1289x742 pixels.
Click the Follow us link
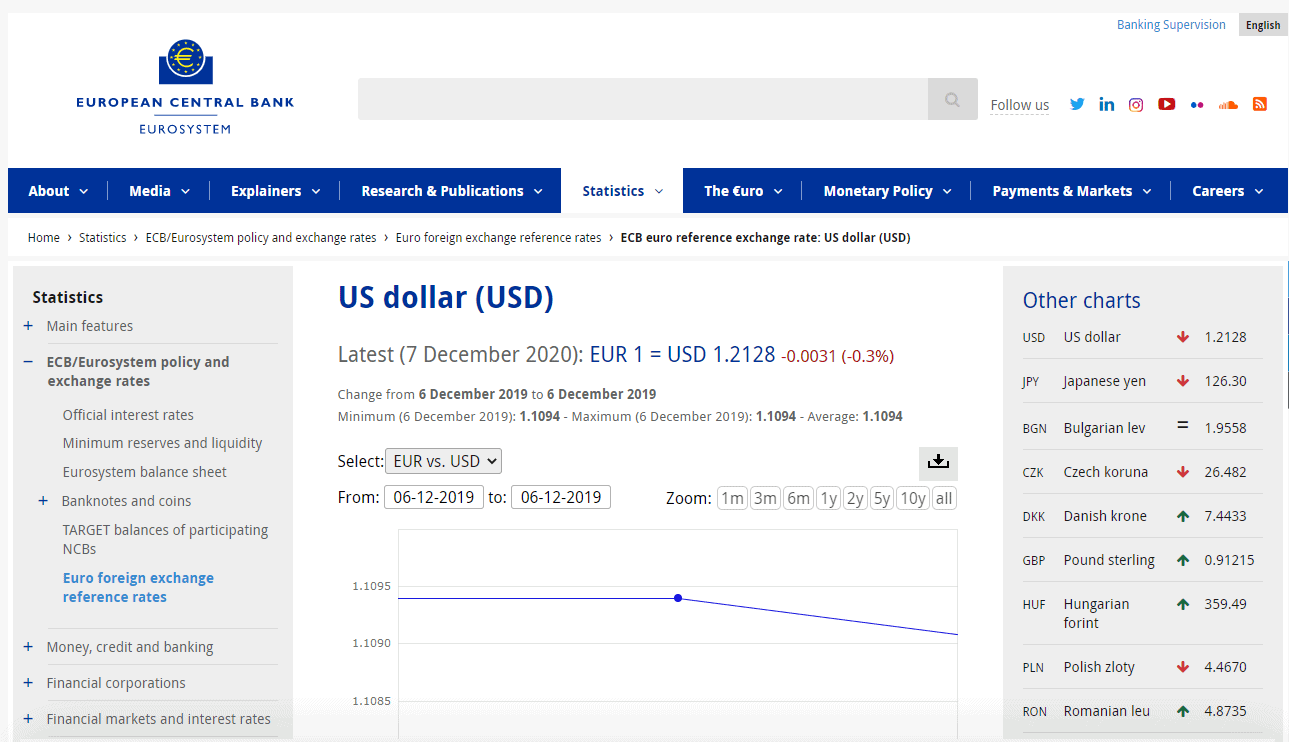(1020, 105)
